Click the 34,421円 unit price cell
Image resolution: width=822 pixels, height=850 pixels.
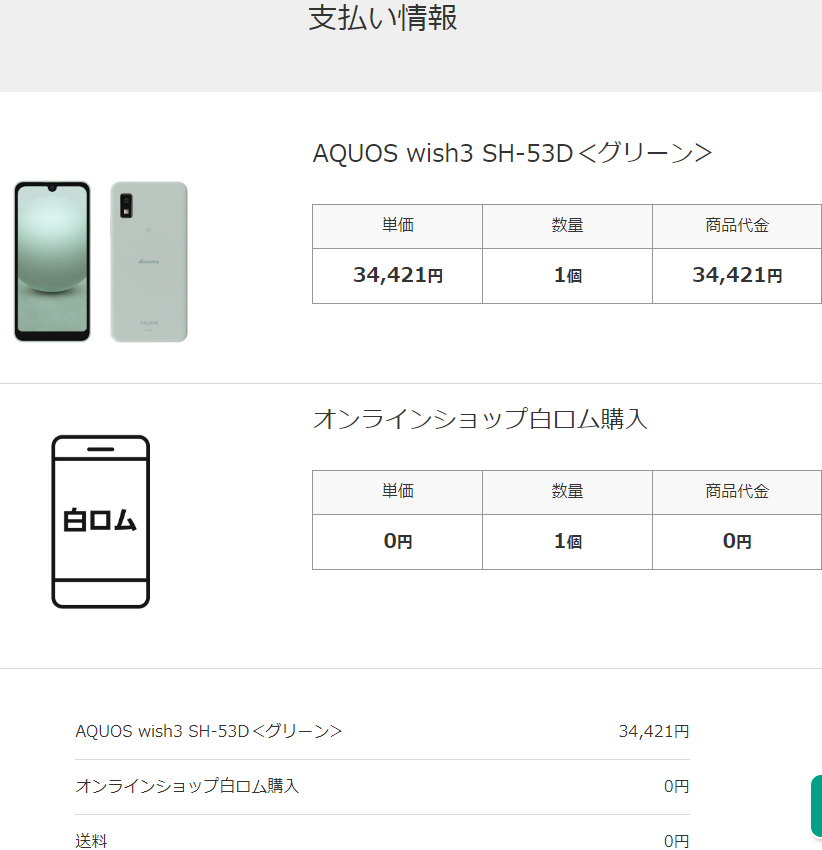click(x=397, y=276)
